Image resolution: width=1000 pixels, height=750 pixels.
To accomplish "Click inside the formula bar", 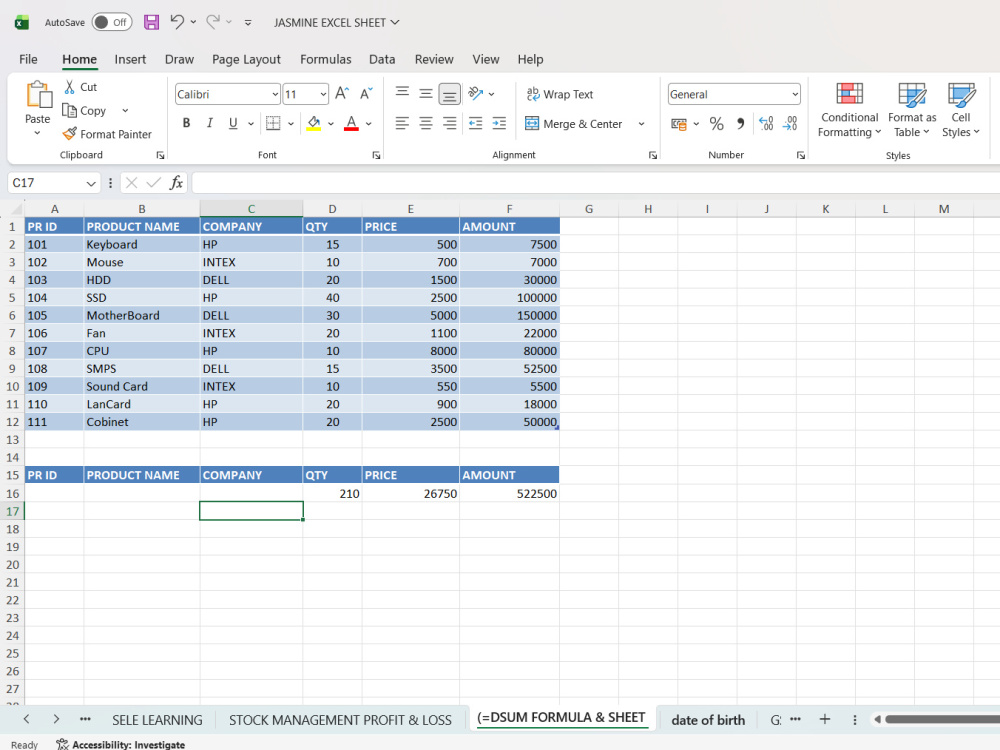I will [596, 183].
